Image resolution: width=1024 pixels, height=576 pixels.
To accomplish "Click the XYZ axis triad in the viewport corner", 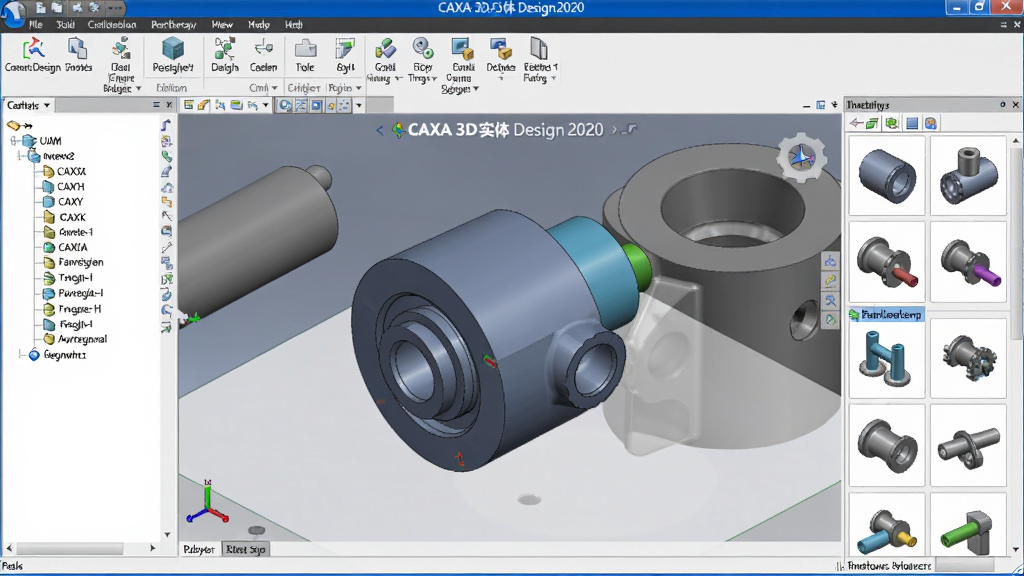I will pos(207,502).
